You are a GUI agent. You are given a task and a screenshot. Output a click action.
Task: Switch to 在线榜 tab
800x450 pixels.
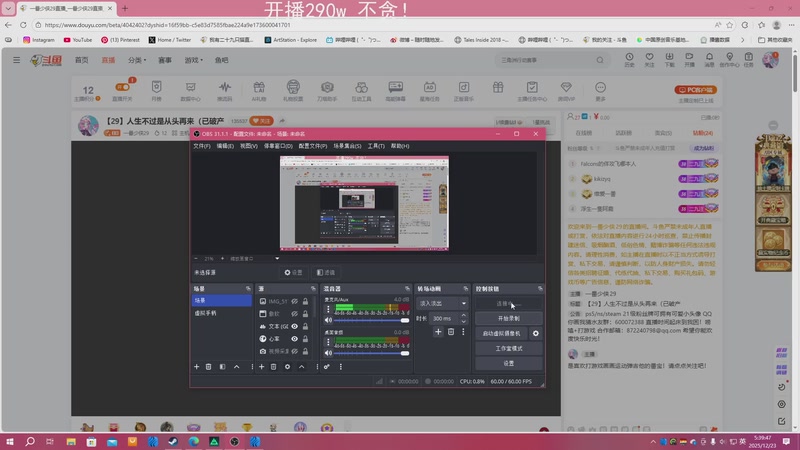click(x=584, y=133)
